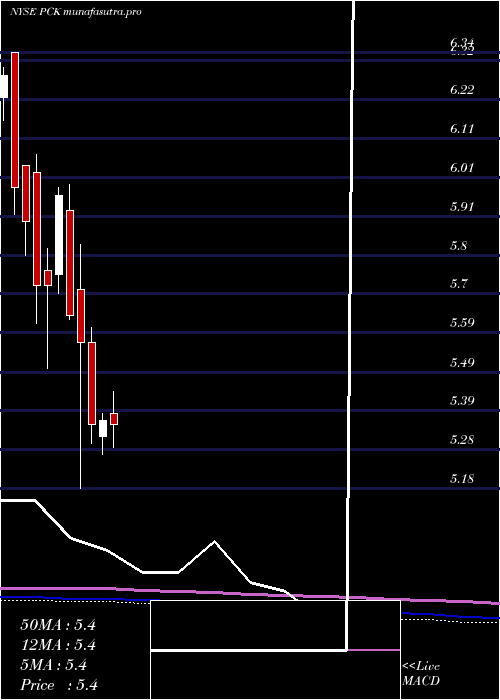500x700 pixels.
Task: Select the 50MA : 5.4 reading
Action: pos(58,625)
